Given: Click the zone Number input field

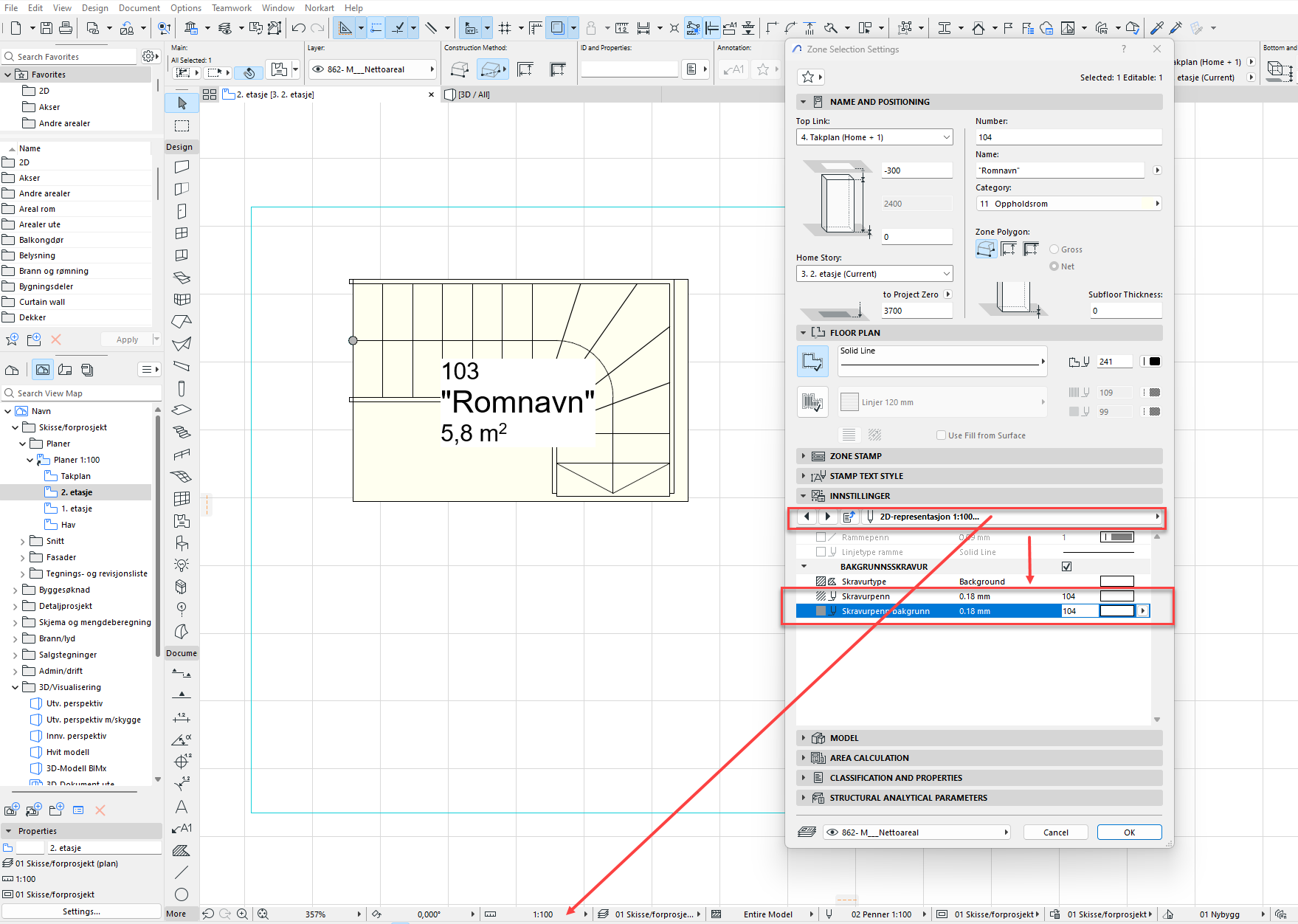Looking at the screenshot, I should pos(1068,137).
